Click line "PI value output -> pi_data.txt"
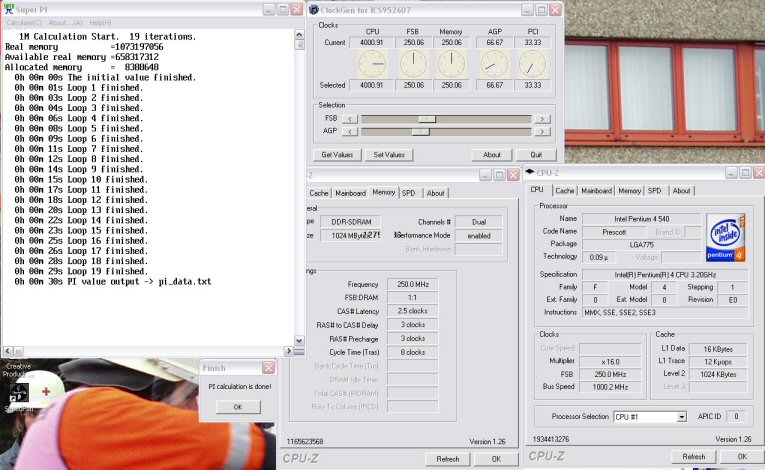765x470 pixels. (139, 282)
